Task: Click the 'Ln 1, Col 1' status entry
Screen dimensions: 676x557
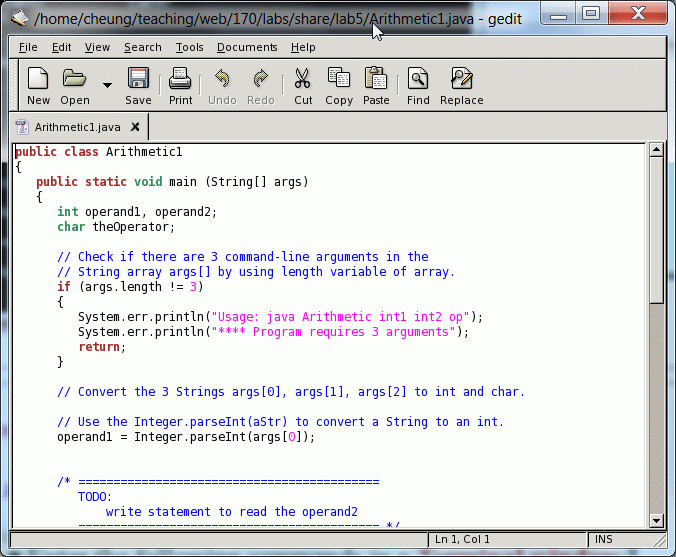Action: 462,539
